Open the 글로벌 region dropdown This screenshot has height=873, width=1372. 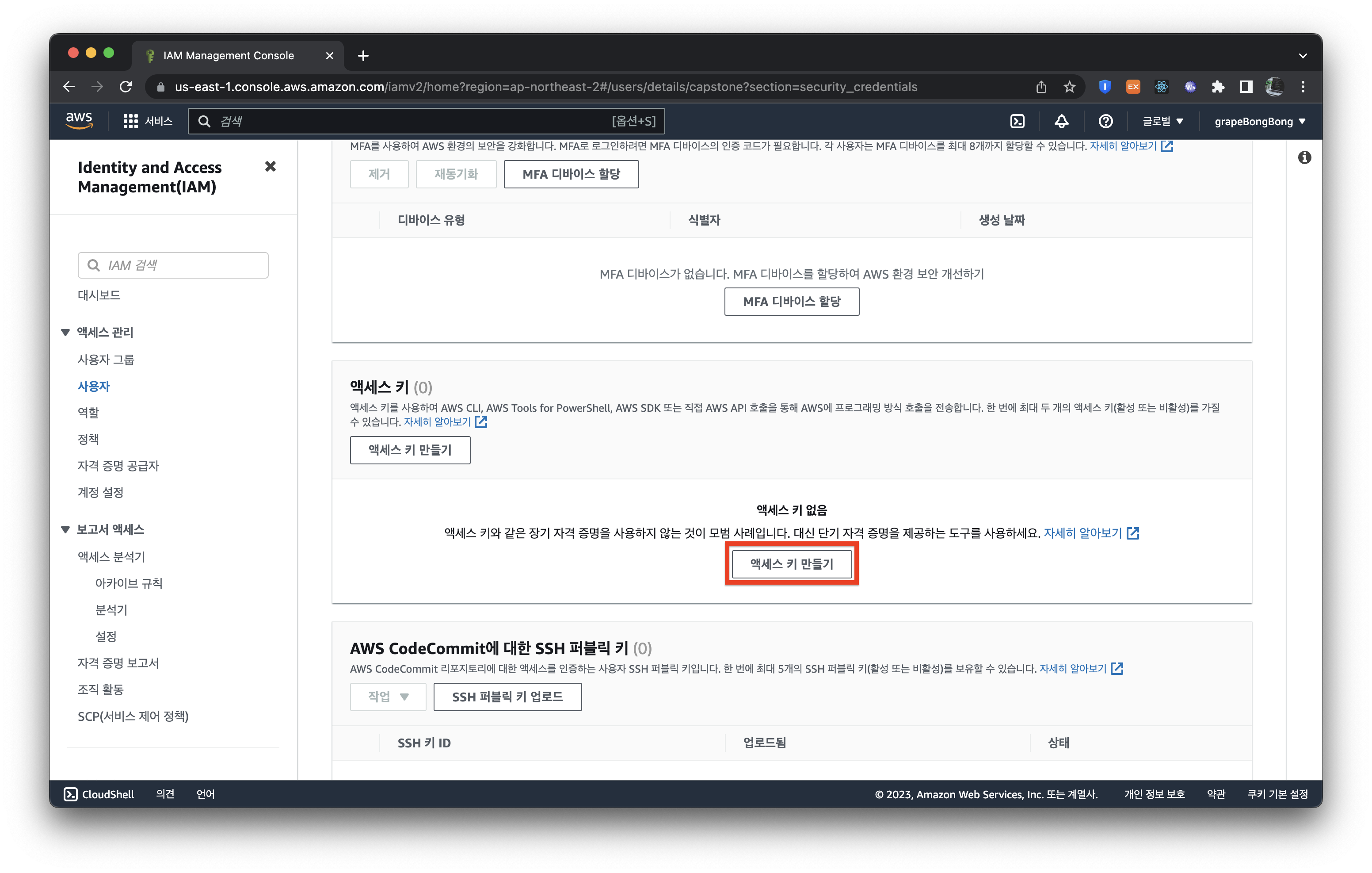click(1163, 121)
